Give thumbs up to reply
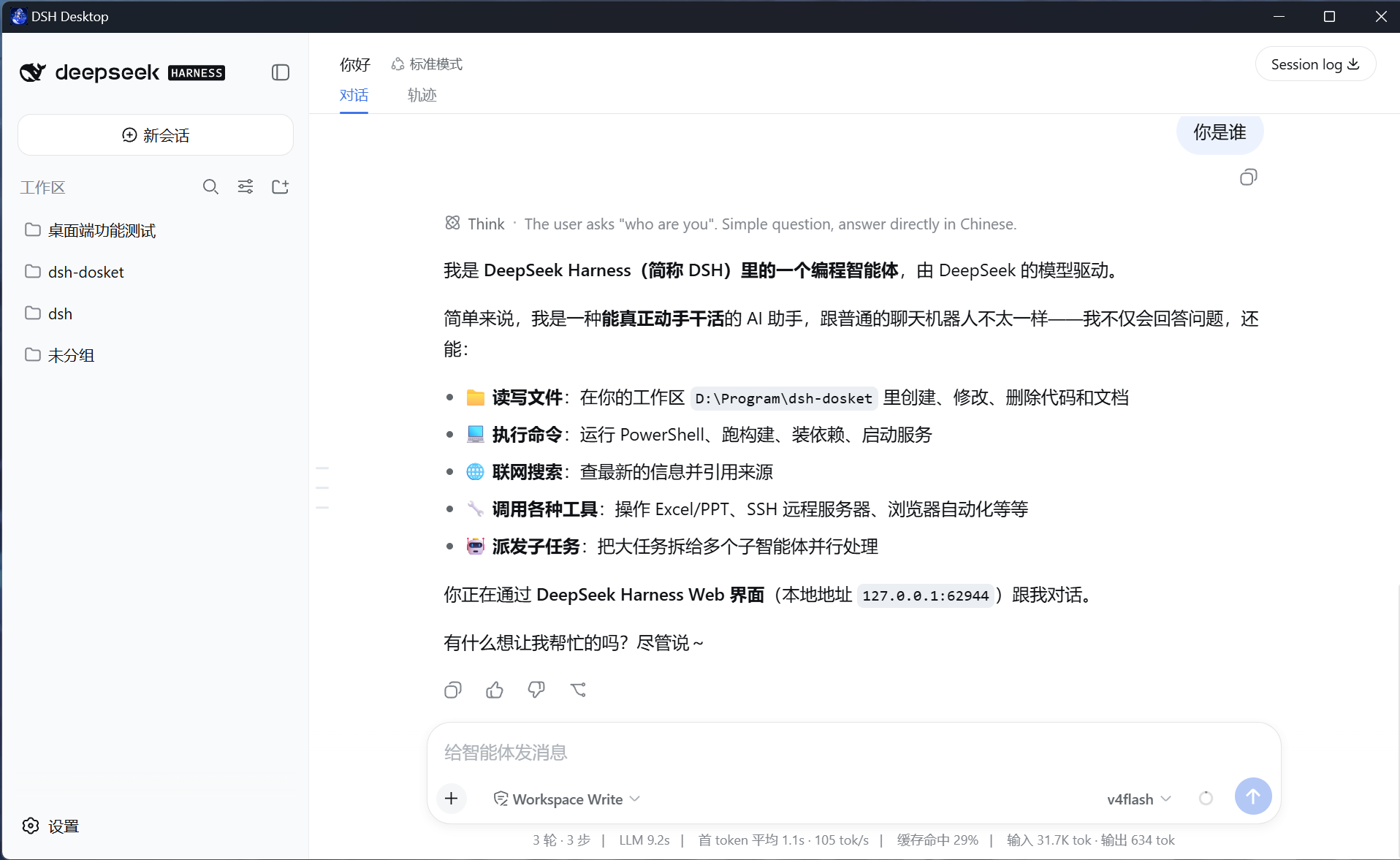 (495, 690)
